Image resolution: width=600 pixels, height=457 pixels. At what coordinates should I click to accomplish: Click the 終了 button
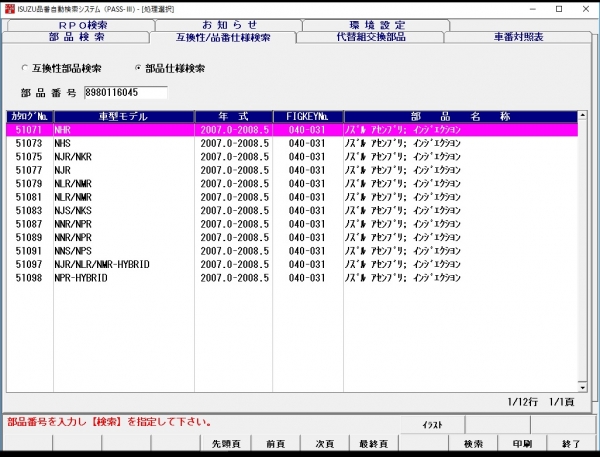tap(571, 444)
